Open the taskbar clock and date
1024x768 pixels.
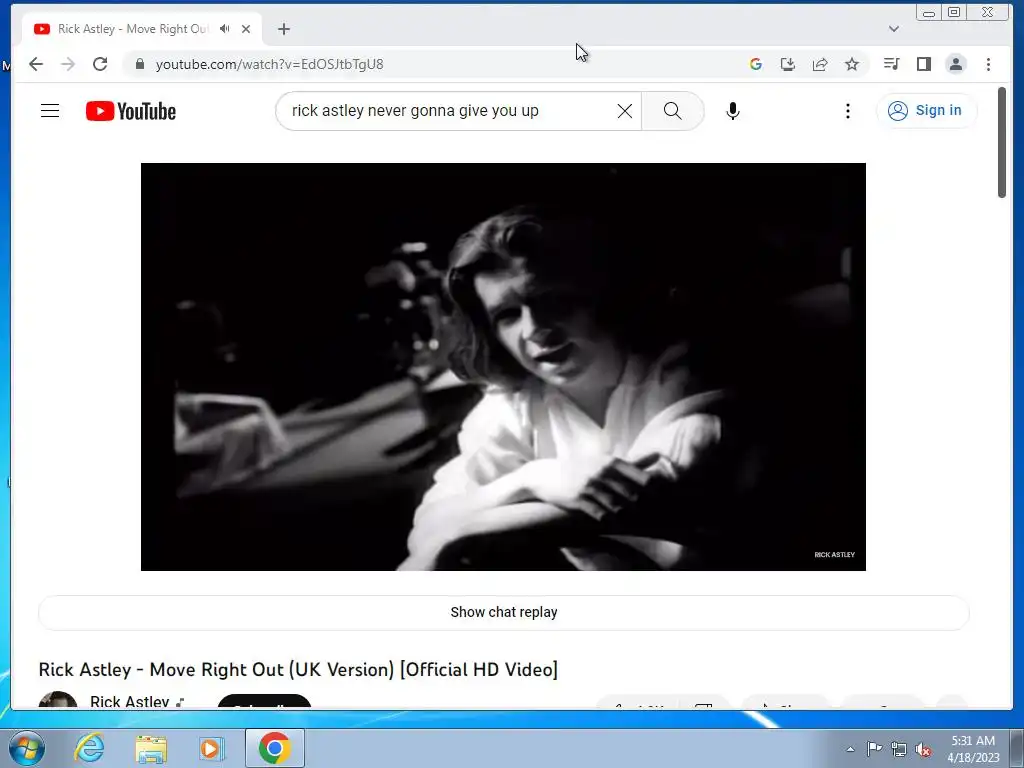(x=973, y=749)
